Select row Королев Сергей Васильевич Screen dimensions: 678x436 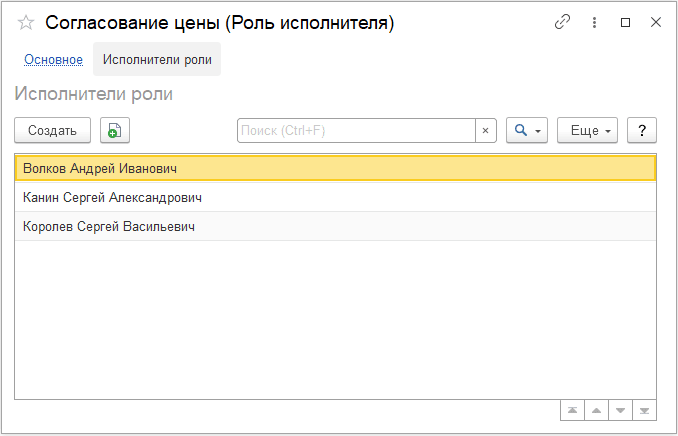click(x=336, y=226)
